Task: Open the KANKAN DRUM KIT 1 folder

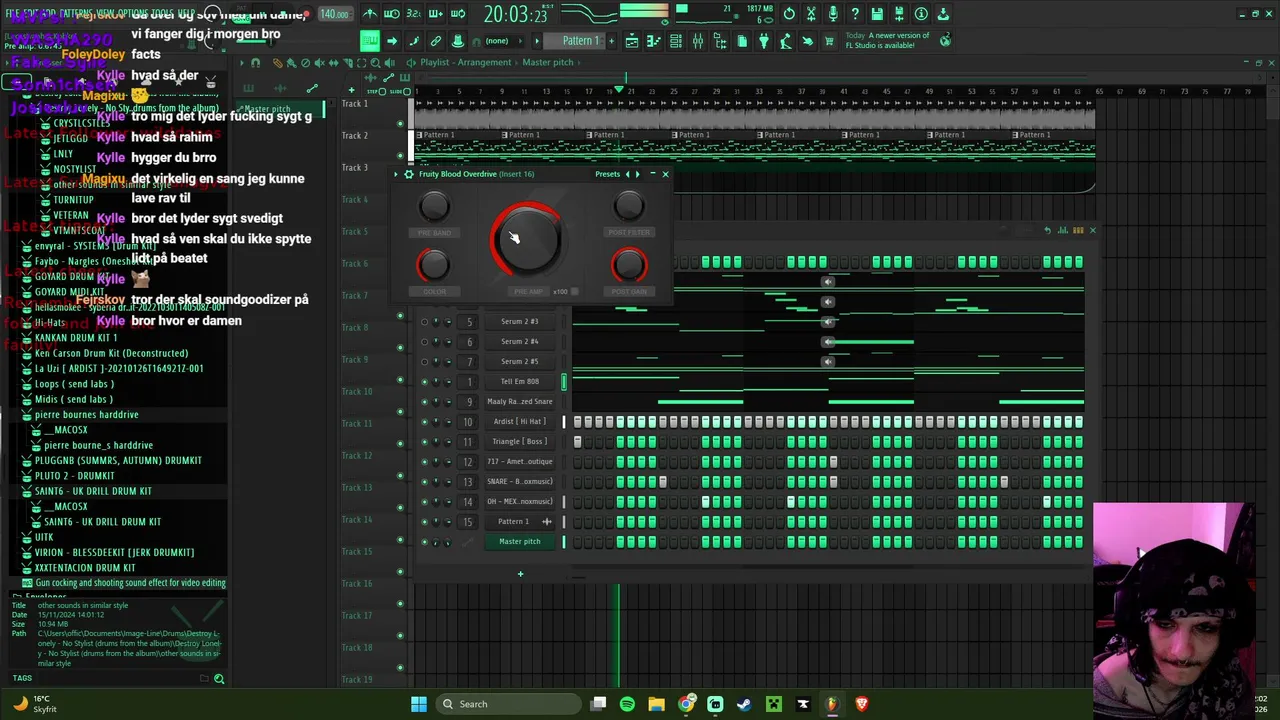Action: pos(76,338)
